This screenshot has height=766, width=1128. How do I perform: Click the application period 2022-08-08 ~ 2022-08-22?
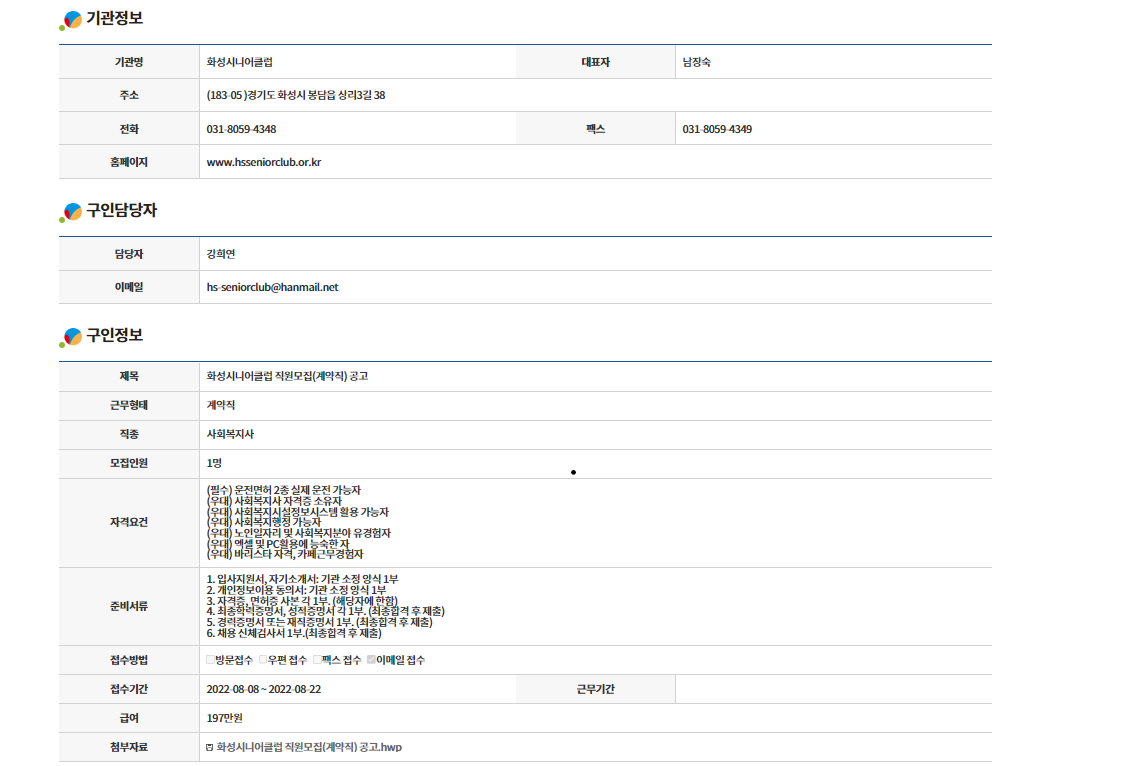click(263, 689)
